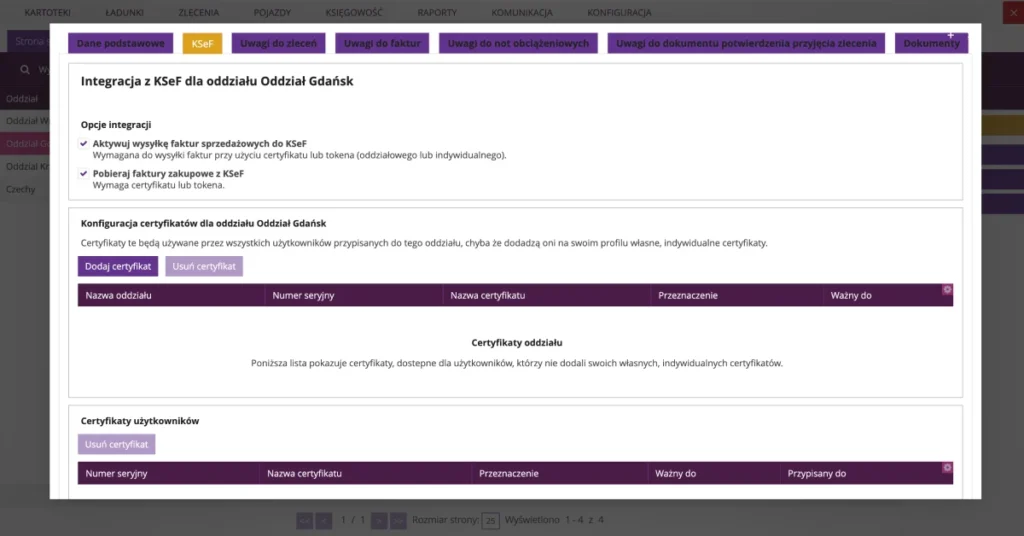Open Uwagi do dokumentu potwierdzenia przyjęcia zlecenia tab
This screenshot has height=536, width=1024.
click(746, 43)
